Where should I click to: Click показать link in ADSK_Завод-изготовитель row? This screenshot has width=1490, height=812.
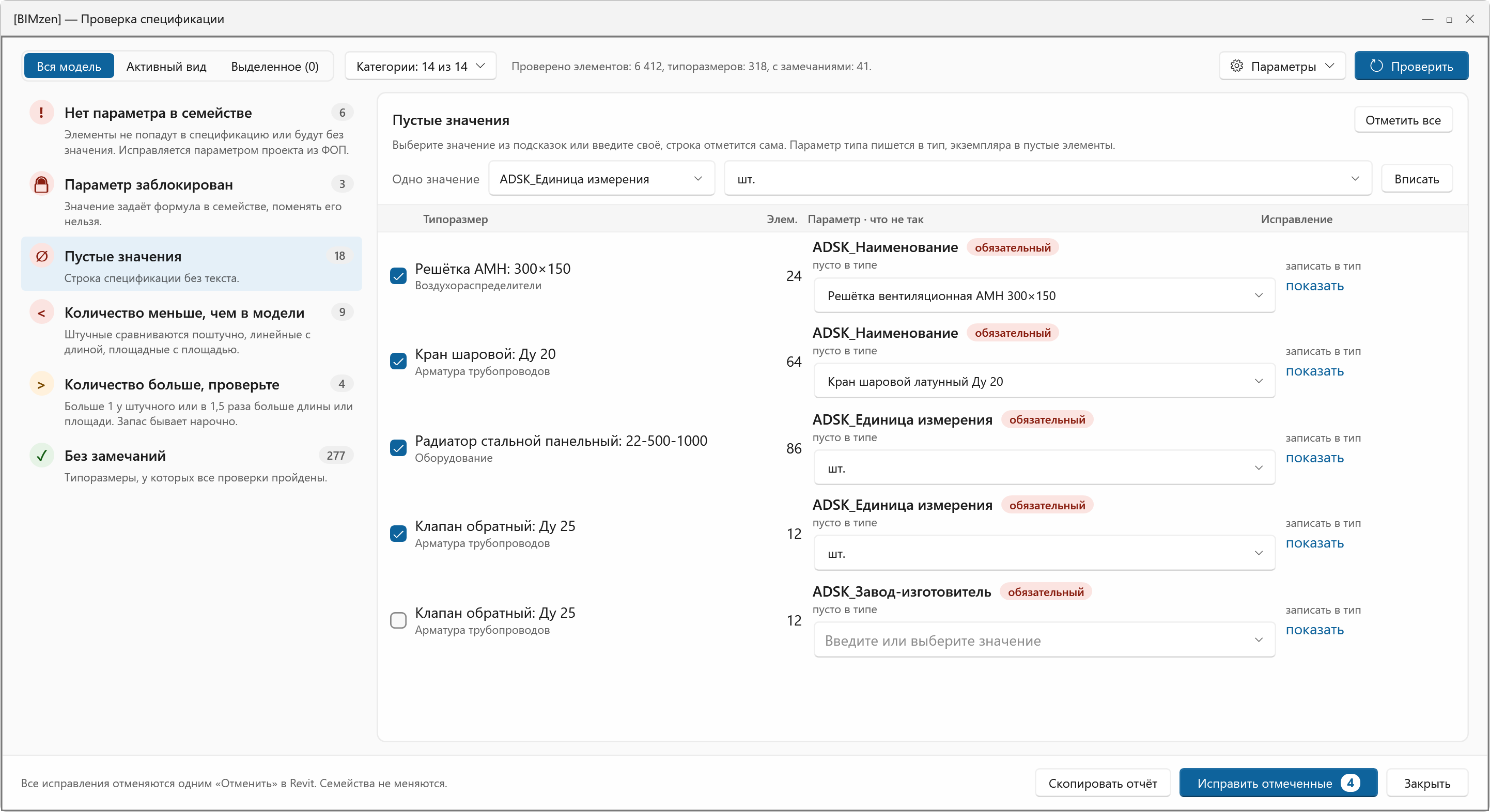(1314, 629)
